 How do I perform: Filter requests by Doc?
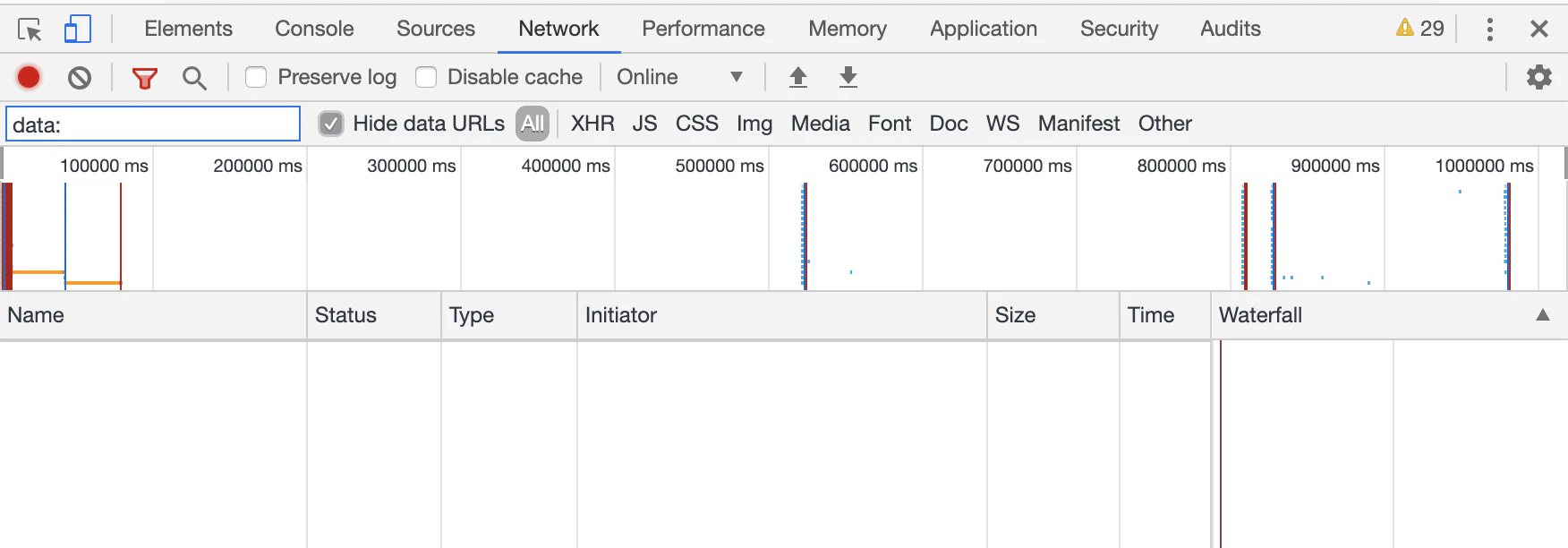click(x=949, y=124)
